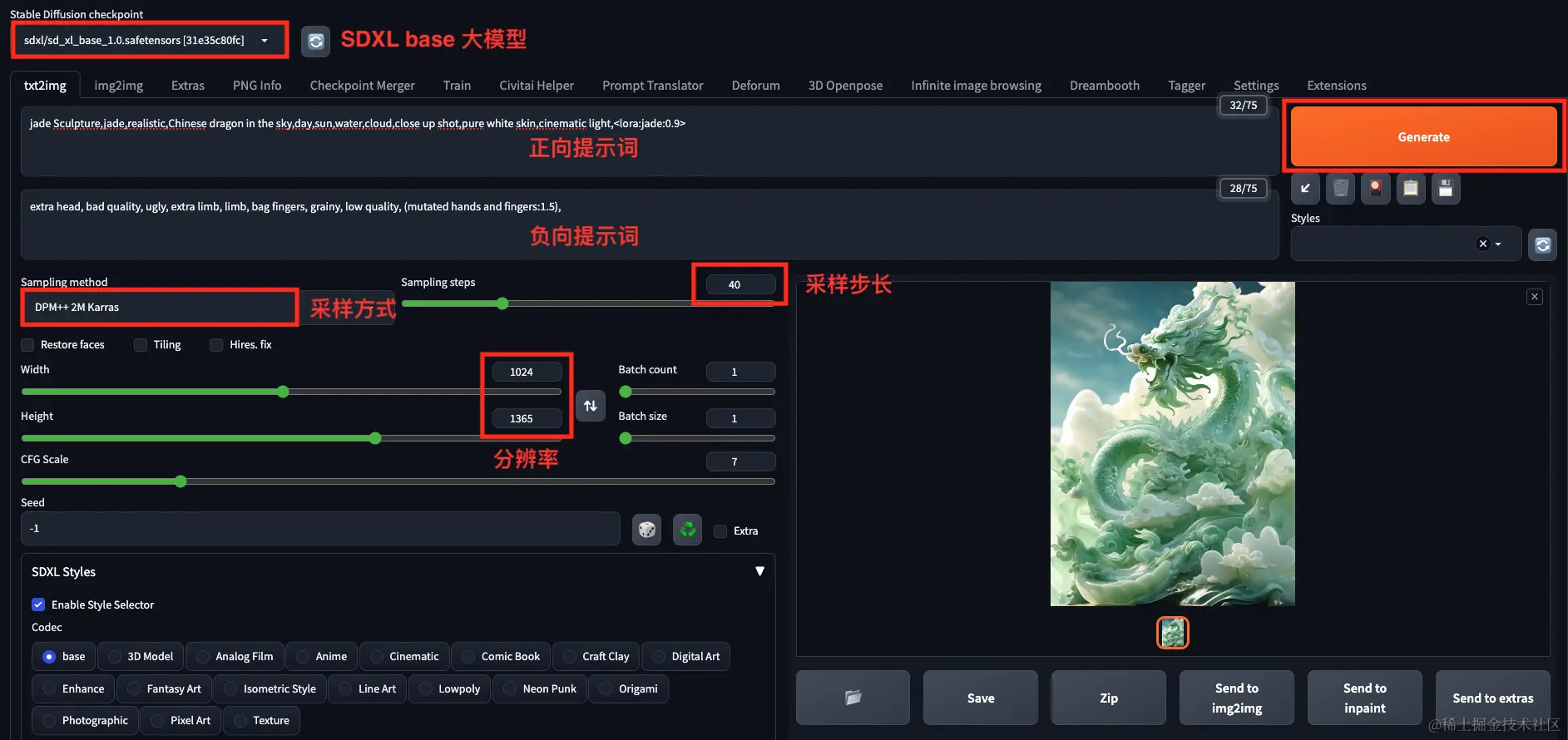Clear the prompt with the trash icon

(x=1340, y=189)
